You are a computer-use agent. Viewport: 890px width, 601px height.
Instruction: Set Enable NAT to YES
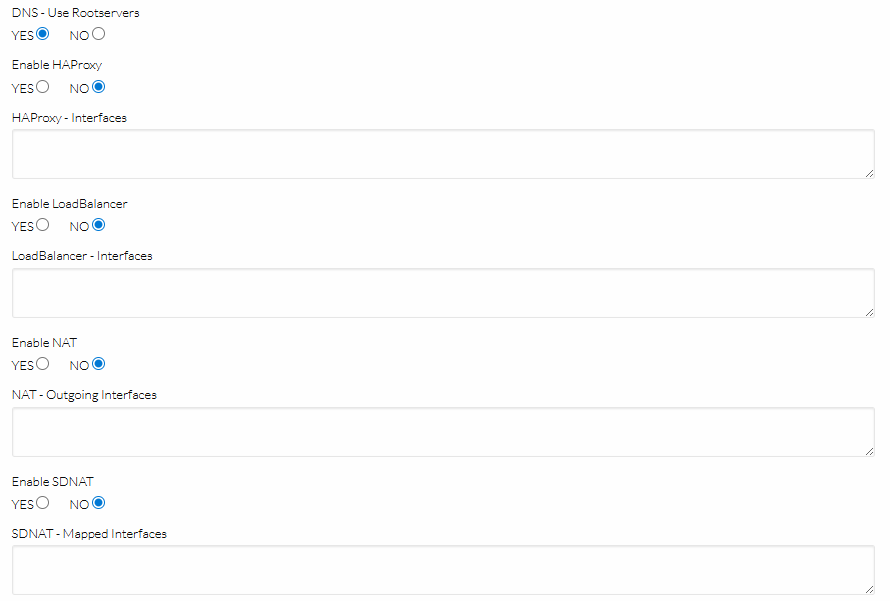click(x=43, y=364)
